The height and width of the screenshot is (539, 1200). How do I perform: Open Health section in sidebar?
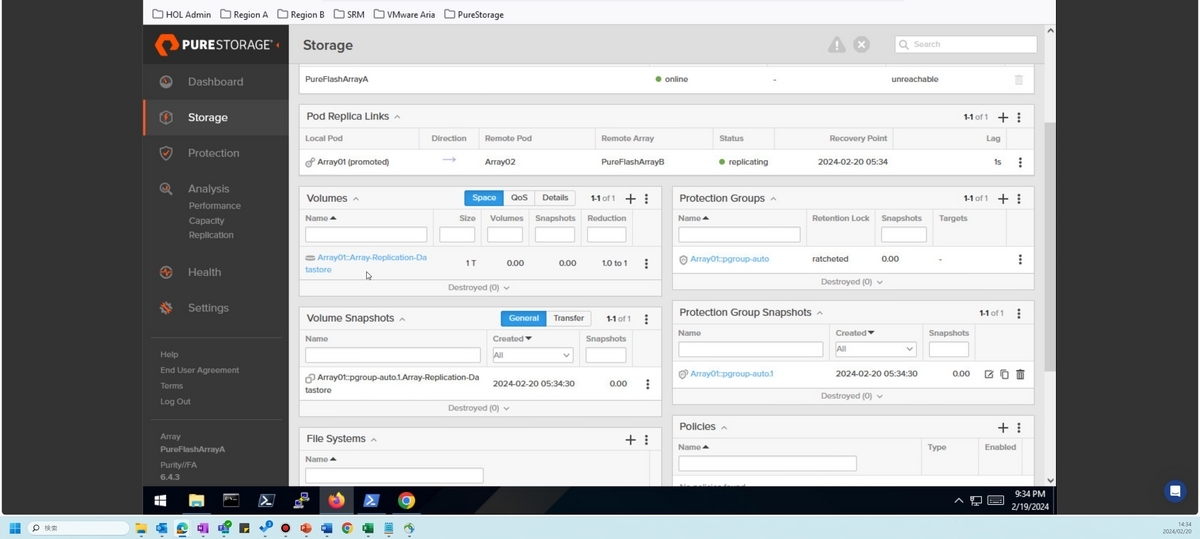204,272
